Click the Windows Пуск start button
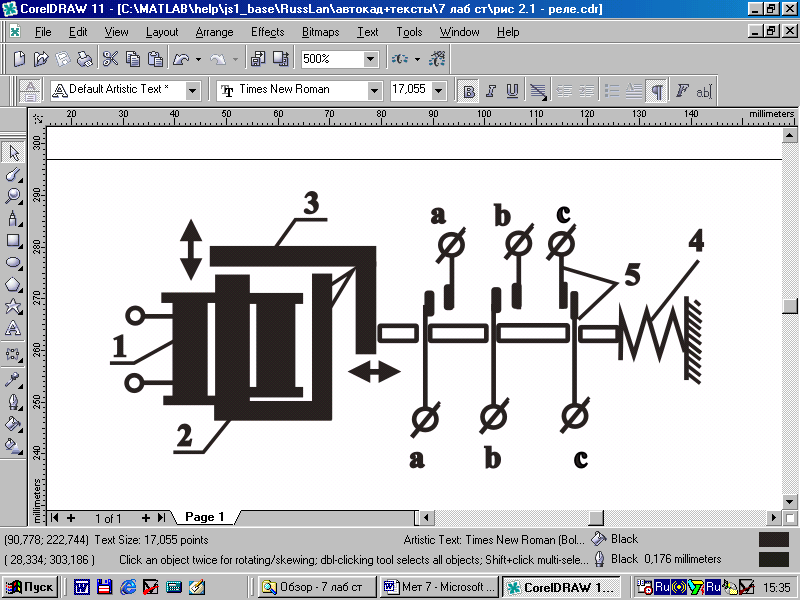Screen dimensions: 800x600 click(x=30, y=587)
